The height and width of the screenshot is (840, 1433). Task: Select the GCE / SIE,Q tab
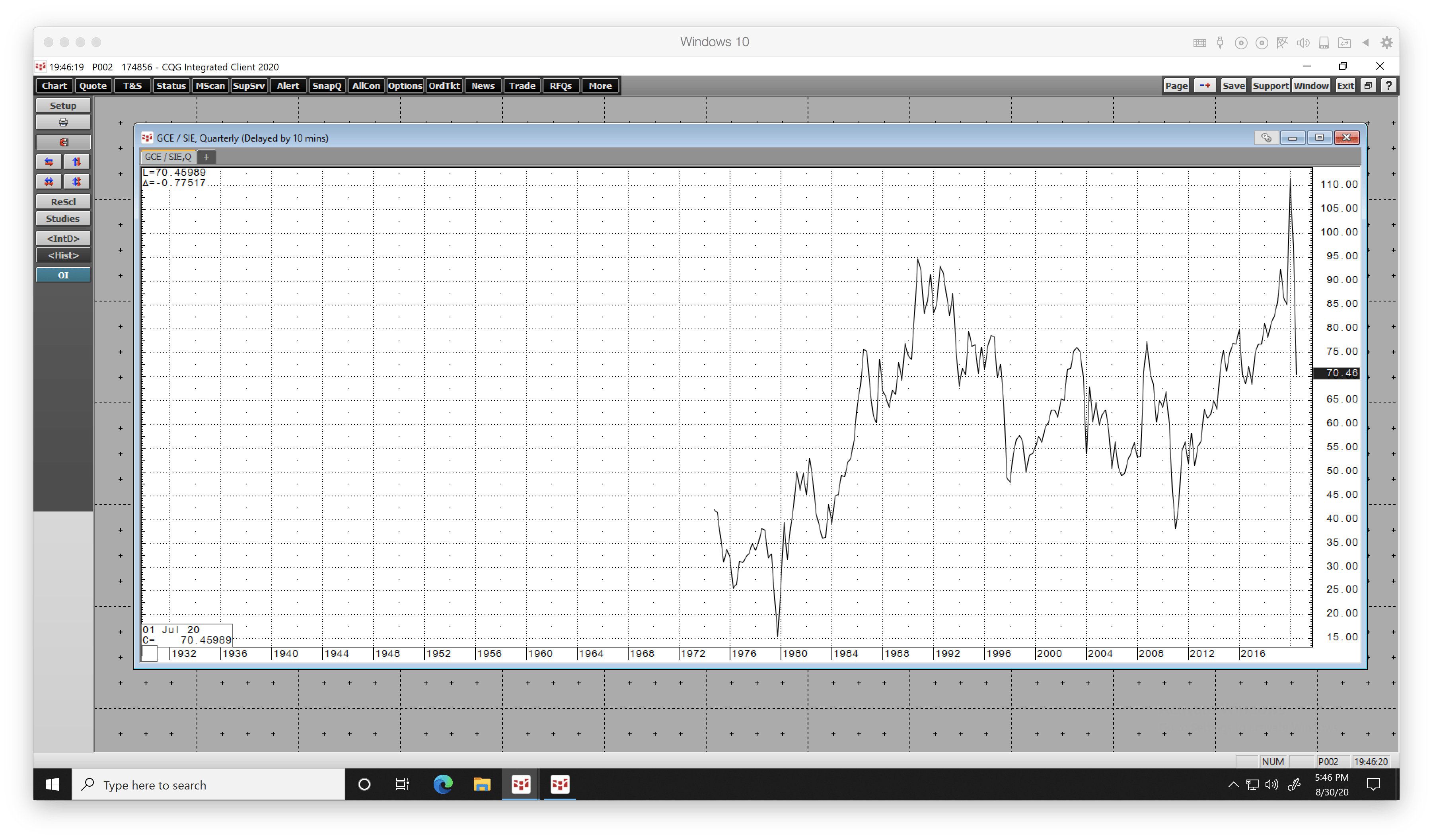(168, 157)
